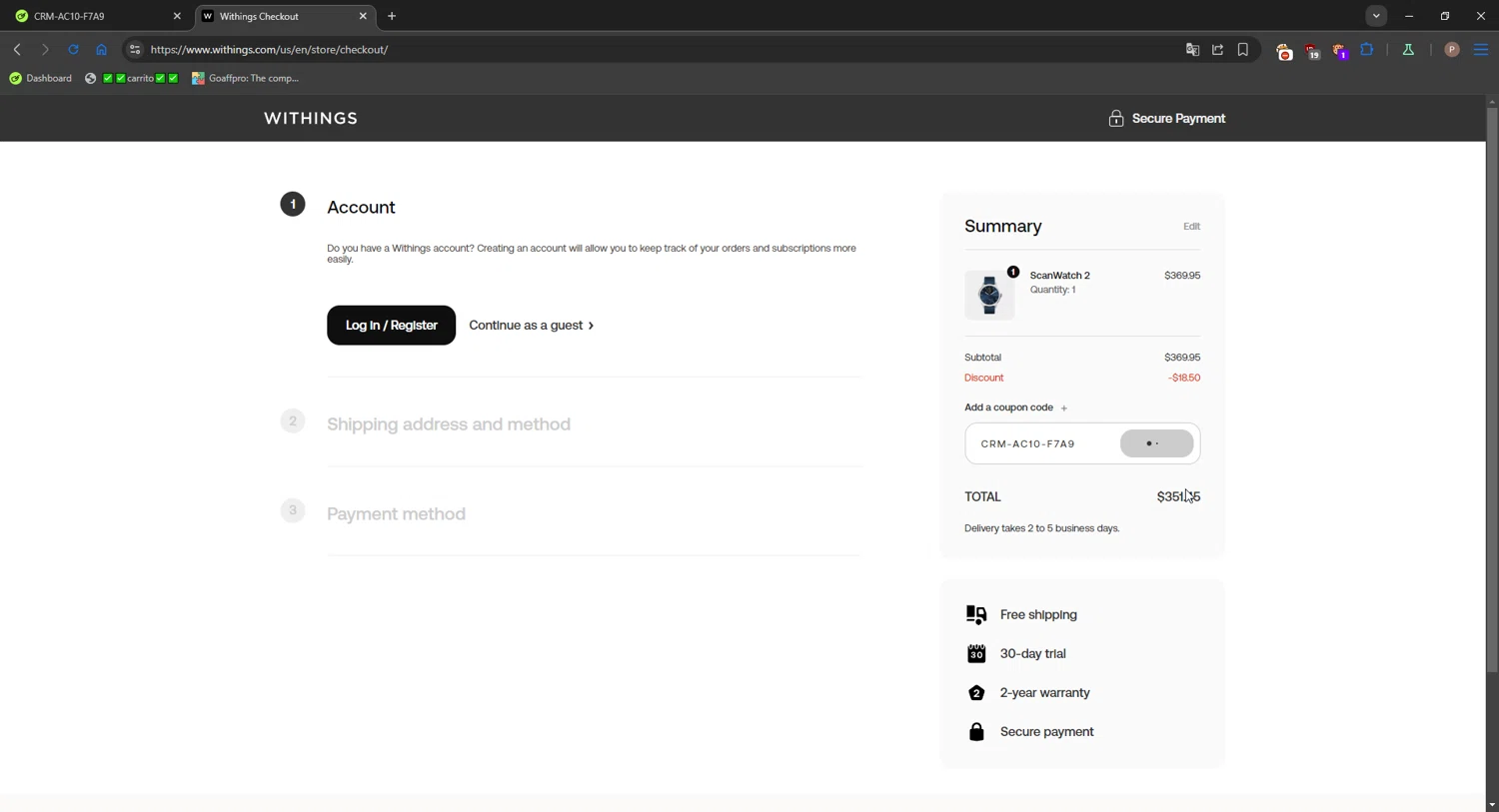Go forward with the browser forward arrow
Viewport: 1499px width, 812px height.
[x=45, y=50]
